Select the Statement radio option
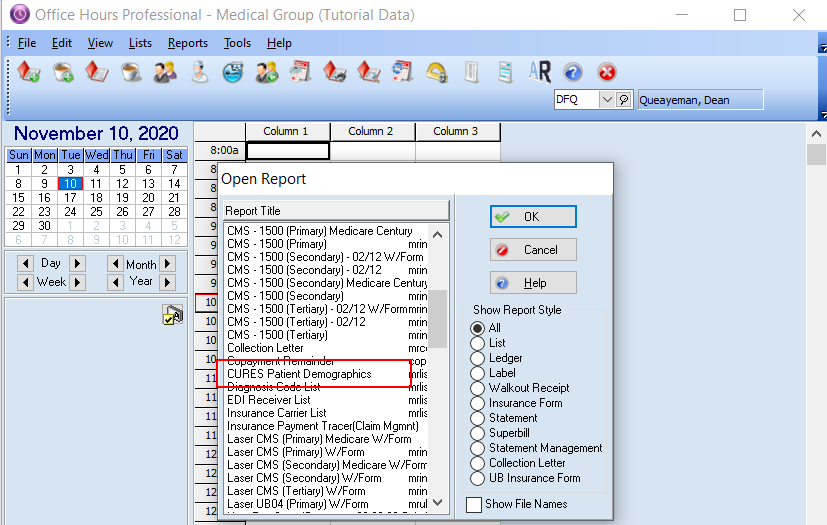 477,418
